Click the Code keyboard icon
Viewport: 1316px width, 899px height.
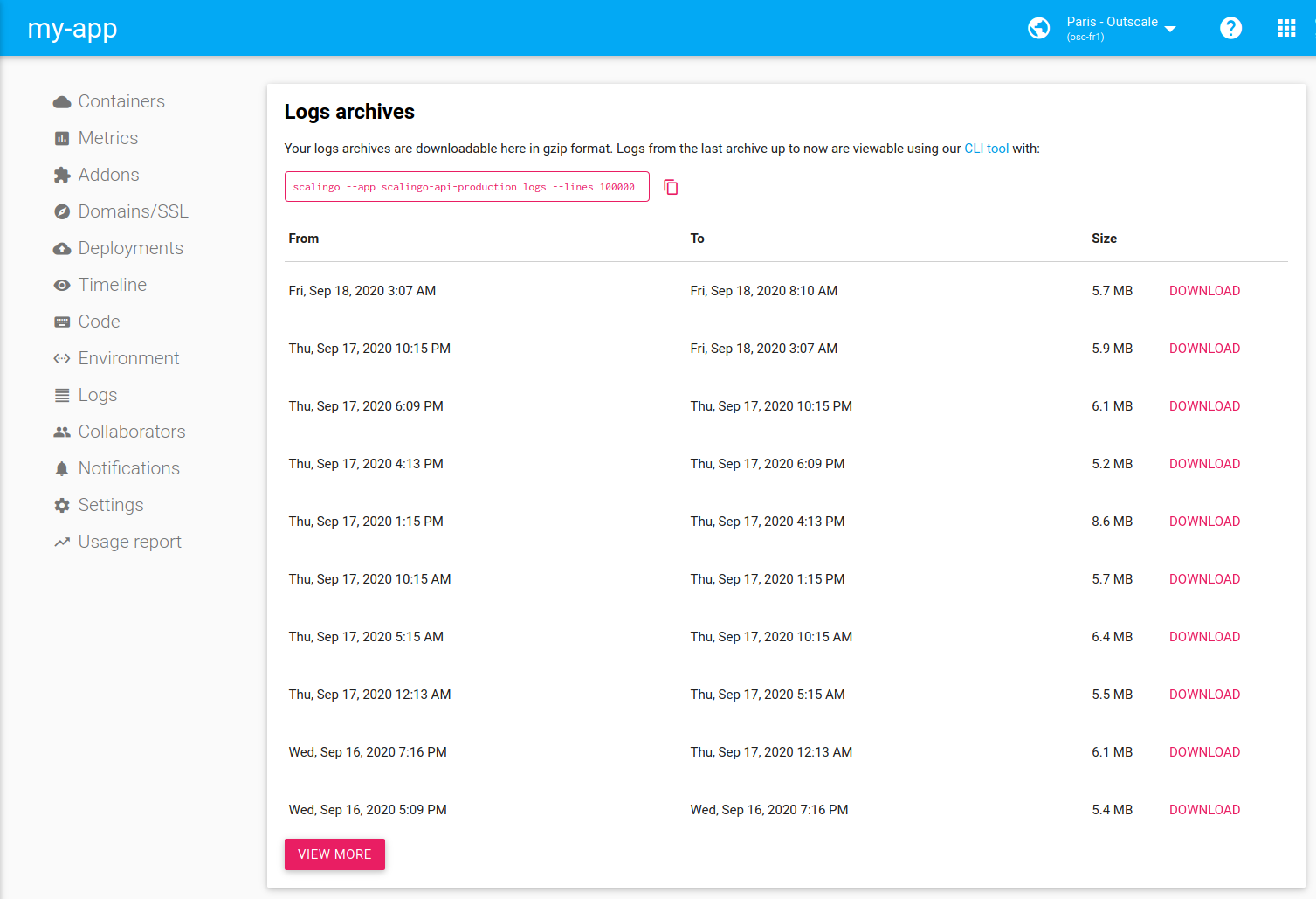[x=62, y=322]
